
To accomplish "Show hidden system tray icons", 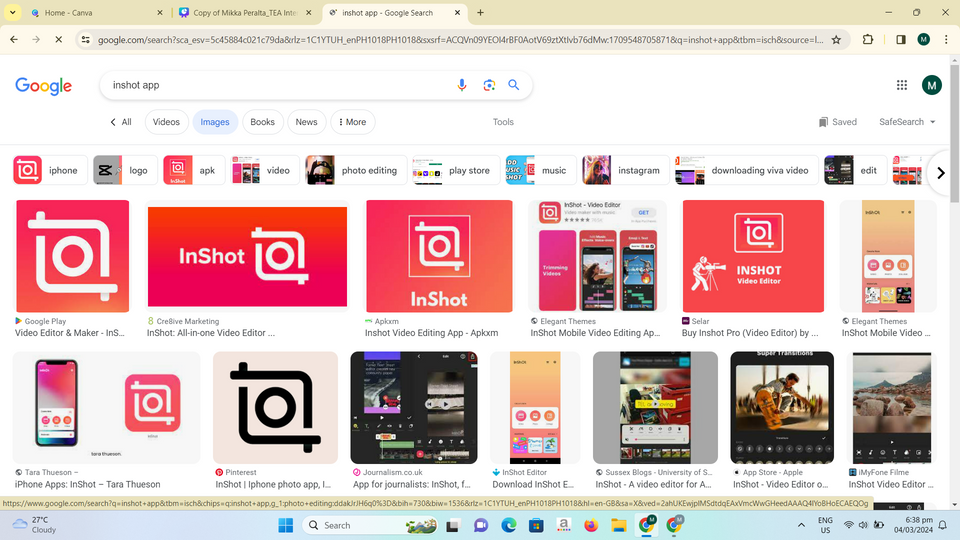I will (801, 525).
